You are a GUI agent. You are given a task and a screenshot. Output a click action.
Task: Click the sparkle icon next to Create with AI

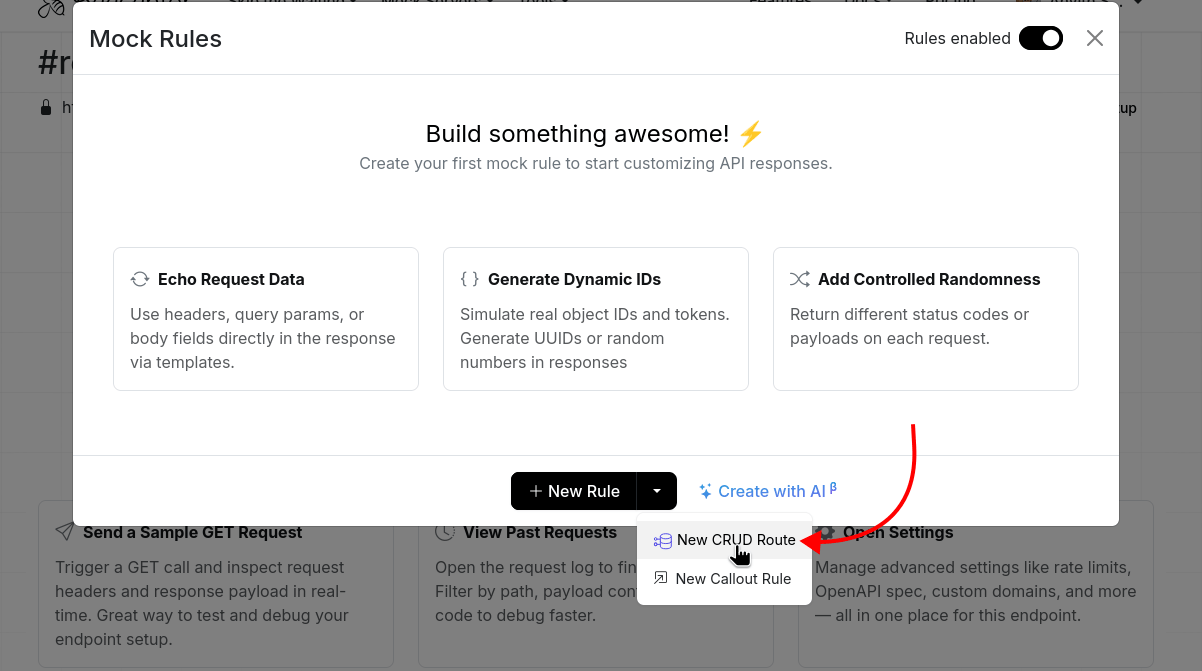pos(708,490)
